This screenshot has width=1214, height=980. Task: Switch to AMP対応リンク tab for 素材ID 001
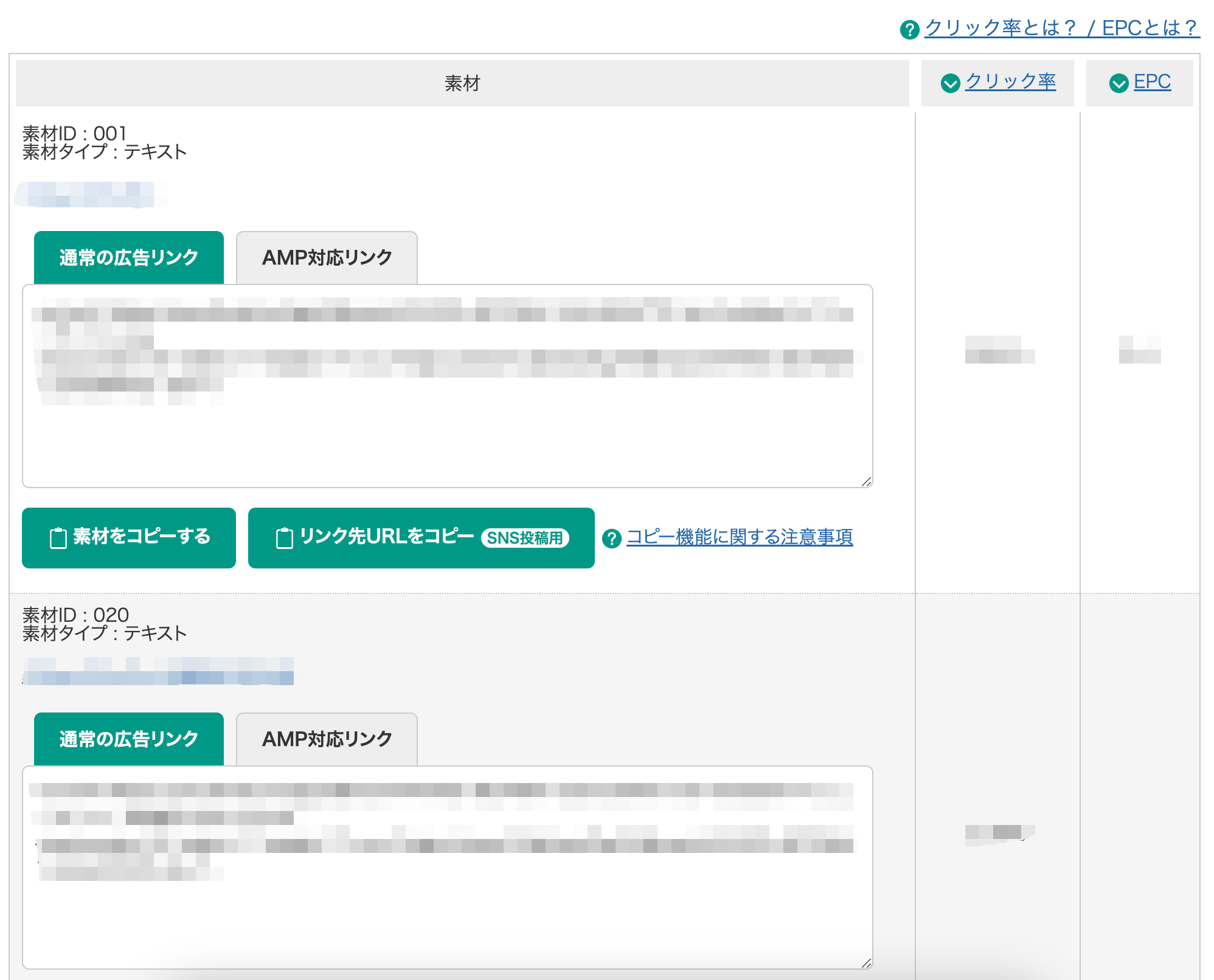327,258
